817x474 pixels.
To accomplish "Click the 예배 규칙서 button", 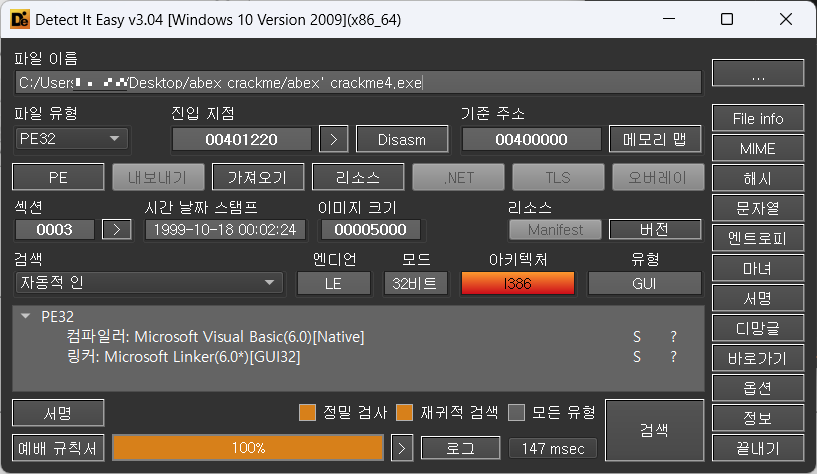I will (x=58, y=448).
